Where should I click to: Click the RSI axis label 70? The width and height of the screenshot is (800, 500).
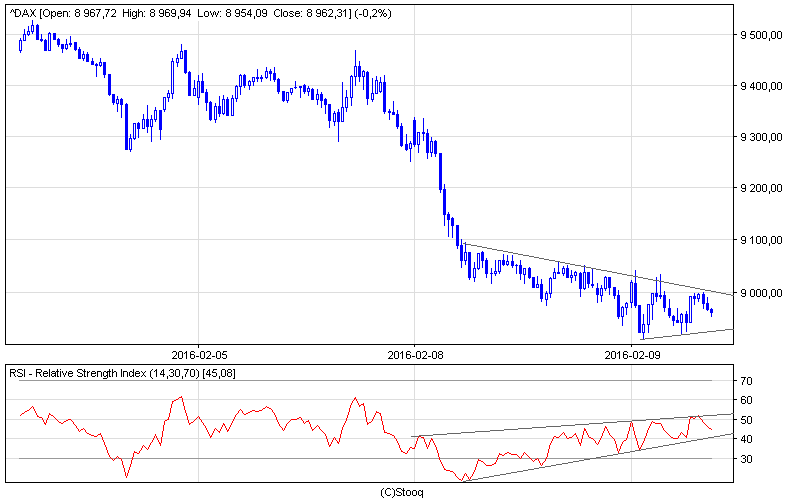(x=746, y=381)
